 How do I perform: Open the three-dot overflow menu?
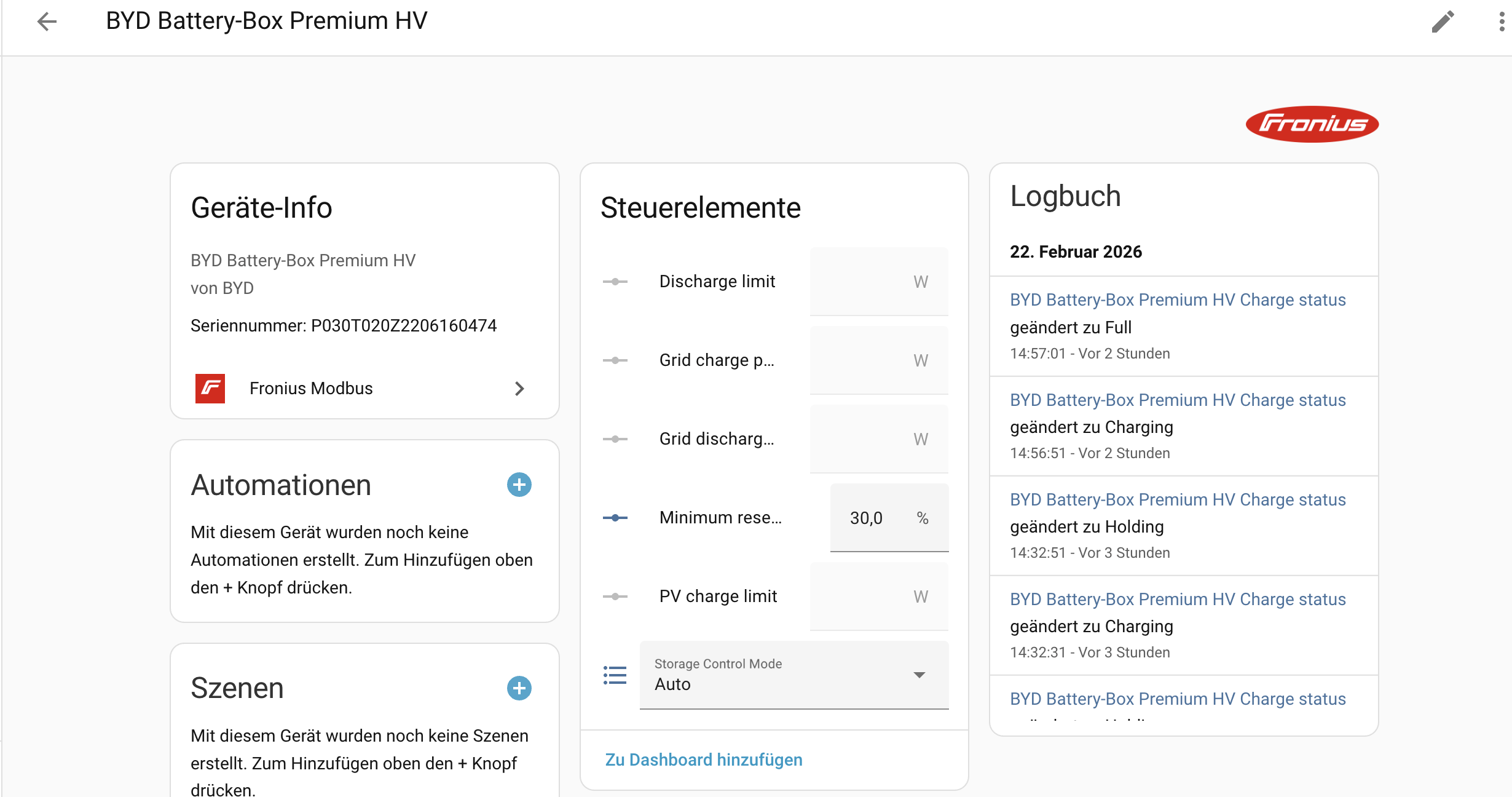1502,22
